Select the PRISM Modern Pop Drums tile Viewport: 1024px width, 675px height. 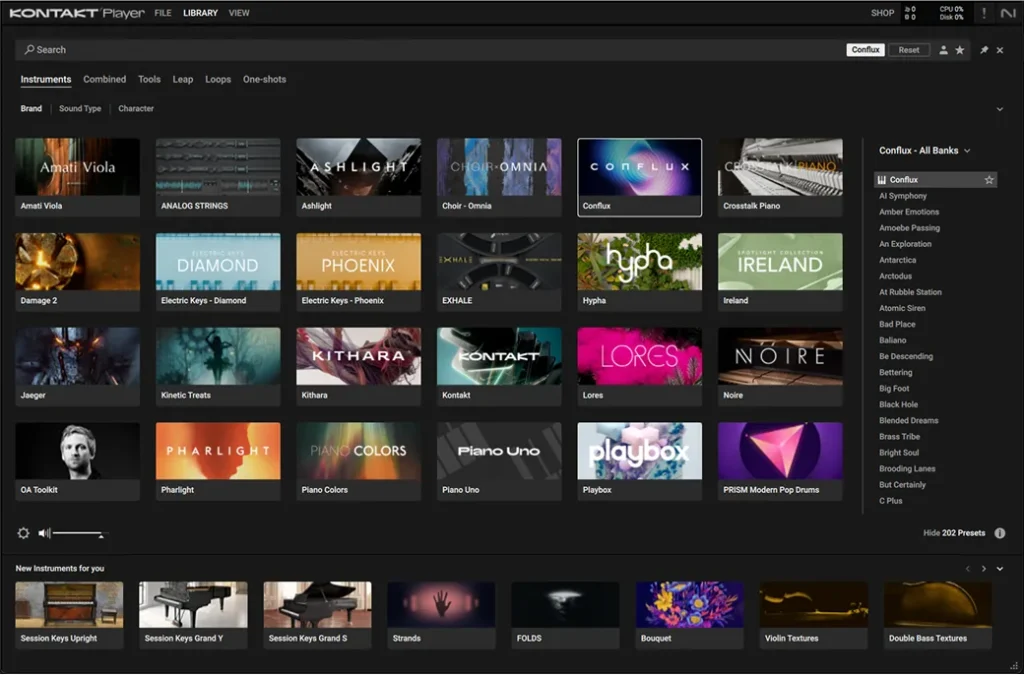(780, 462)
